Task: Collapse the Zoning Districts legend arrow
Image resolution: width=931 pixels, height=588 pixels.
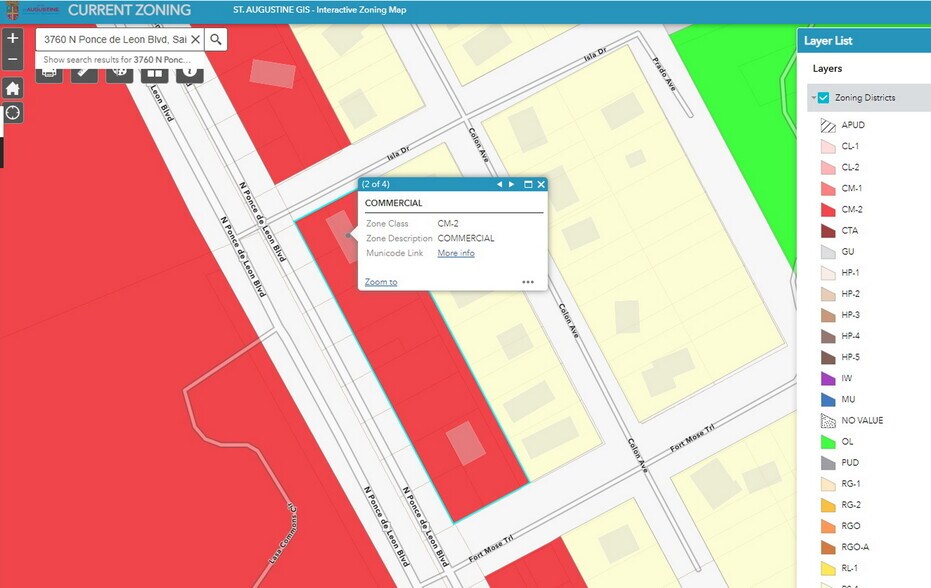Action: pyautogui.click(x=812, y=98)
